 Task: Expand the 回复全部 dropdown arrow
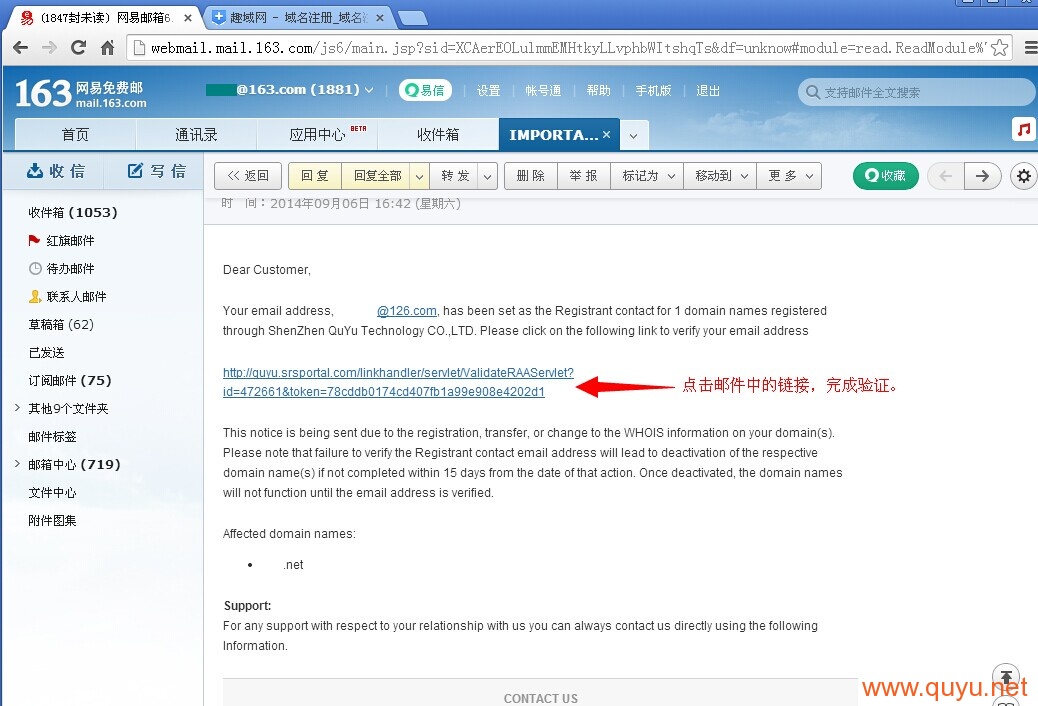point(419,176)
